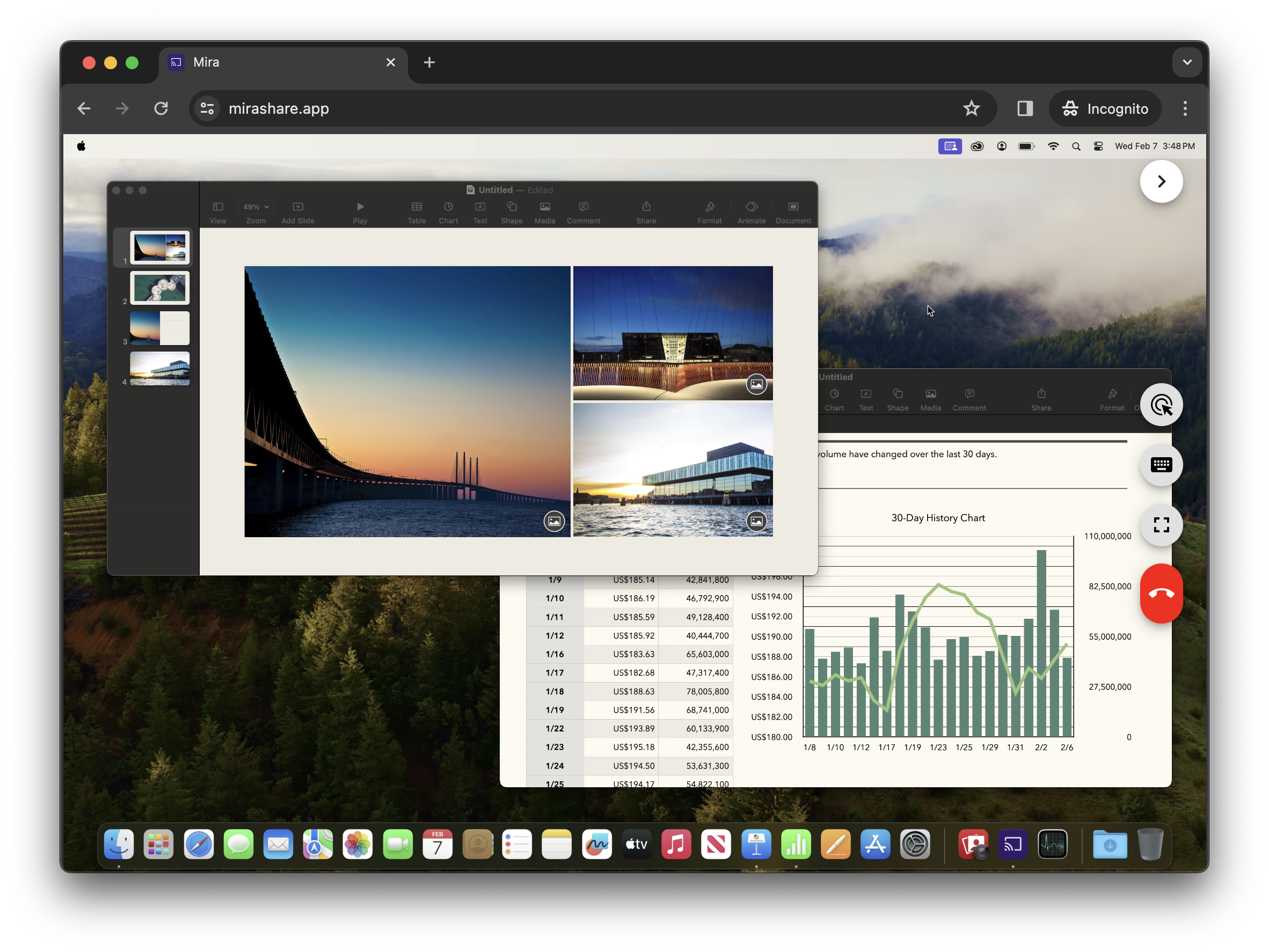Click Media in the Numbers window toolbar
1269x952 pixels.
tap(930, 400)
